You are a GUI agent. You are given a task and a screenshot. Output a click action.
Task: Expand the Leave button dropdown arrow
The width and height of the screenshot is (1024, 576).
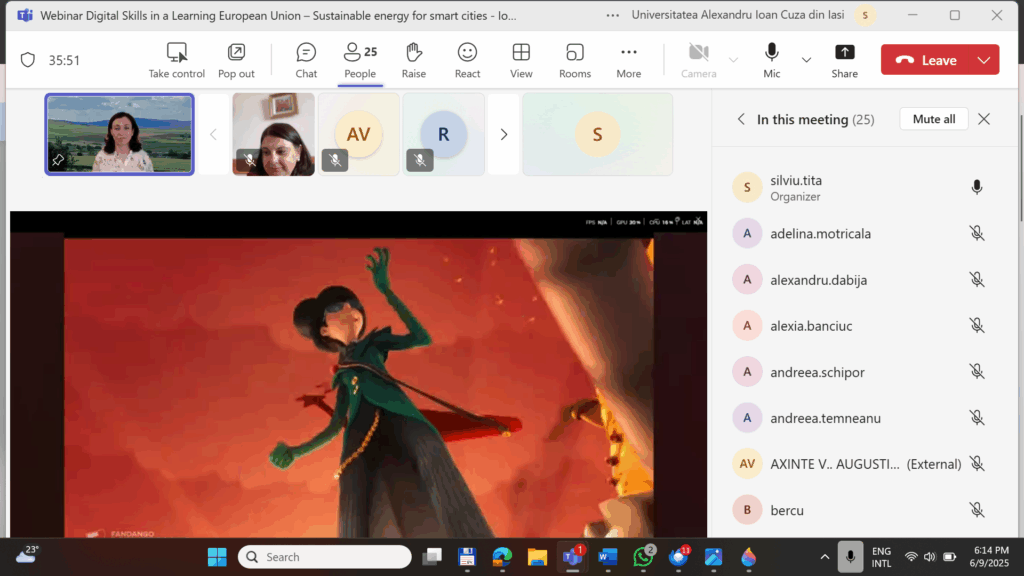[984, 60]
